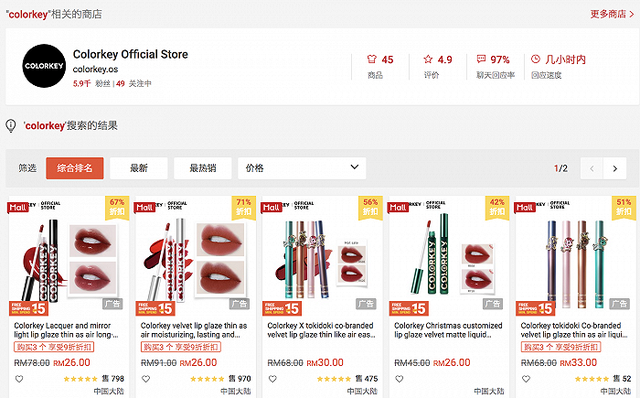
Task: Click the RM33.00 price
Action: pyautogui.click(x=578, y=362)
